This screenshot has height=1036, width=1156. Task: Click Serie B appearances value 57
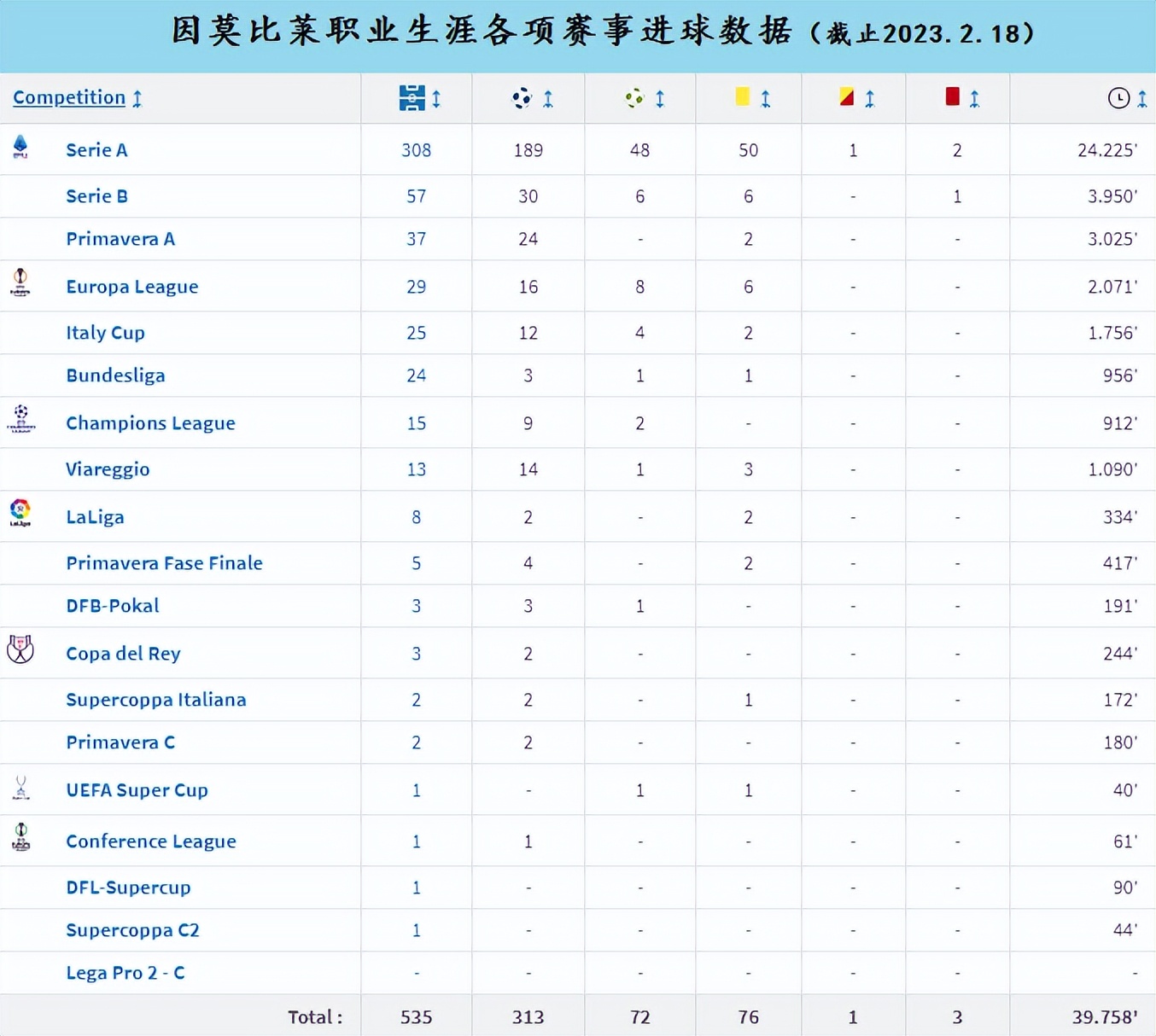pos(417,196)
